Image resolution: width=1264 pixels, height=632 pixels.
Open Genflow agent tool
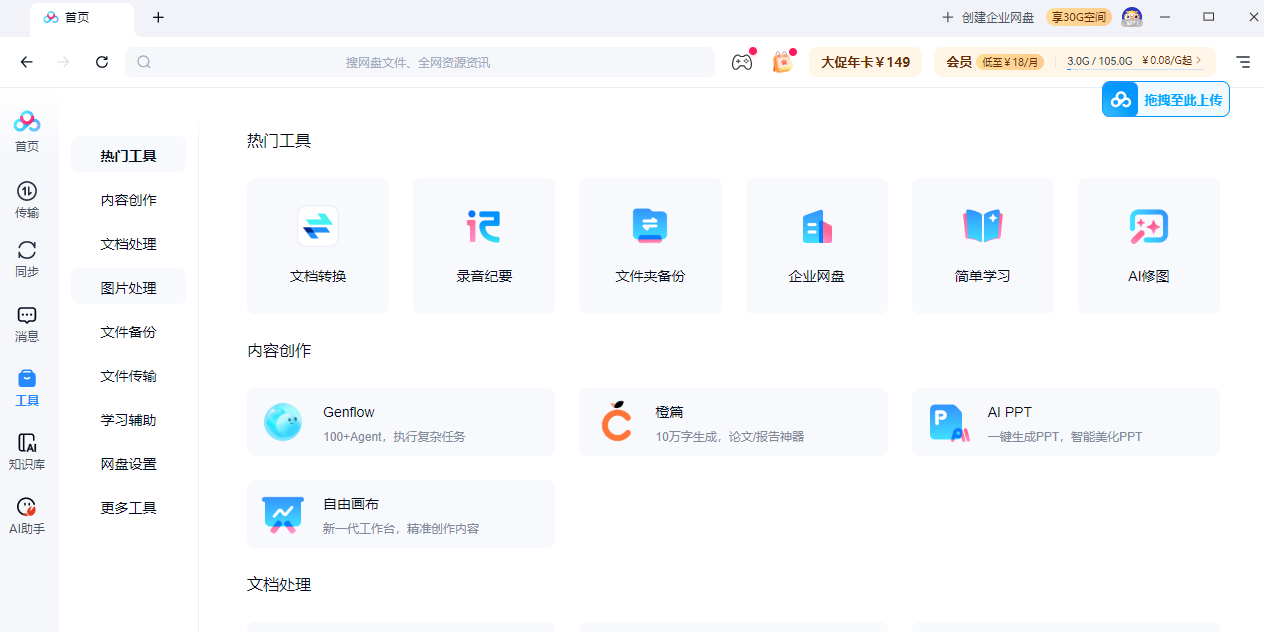point(401,422)
